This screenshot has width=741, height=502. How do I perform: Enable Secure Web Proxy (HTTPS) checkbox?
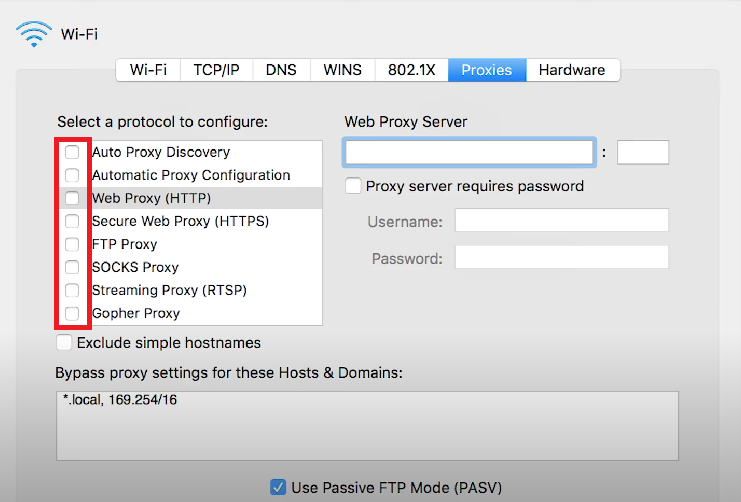click(72, 221)
